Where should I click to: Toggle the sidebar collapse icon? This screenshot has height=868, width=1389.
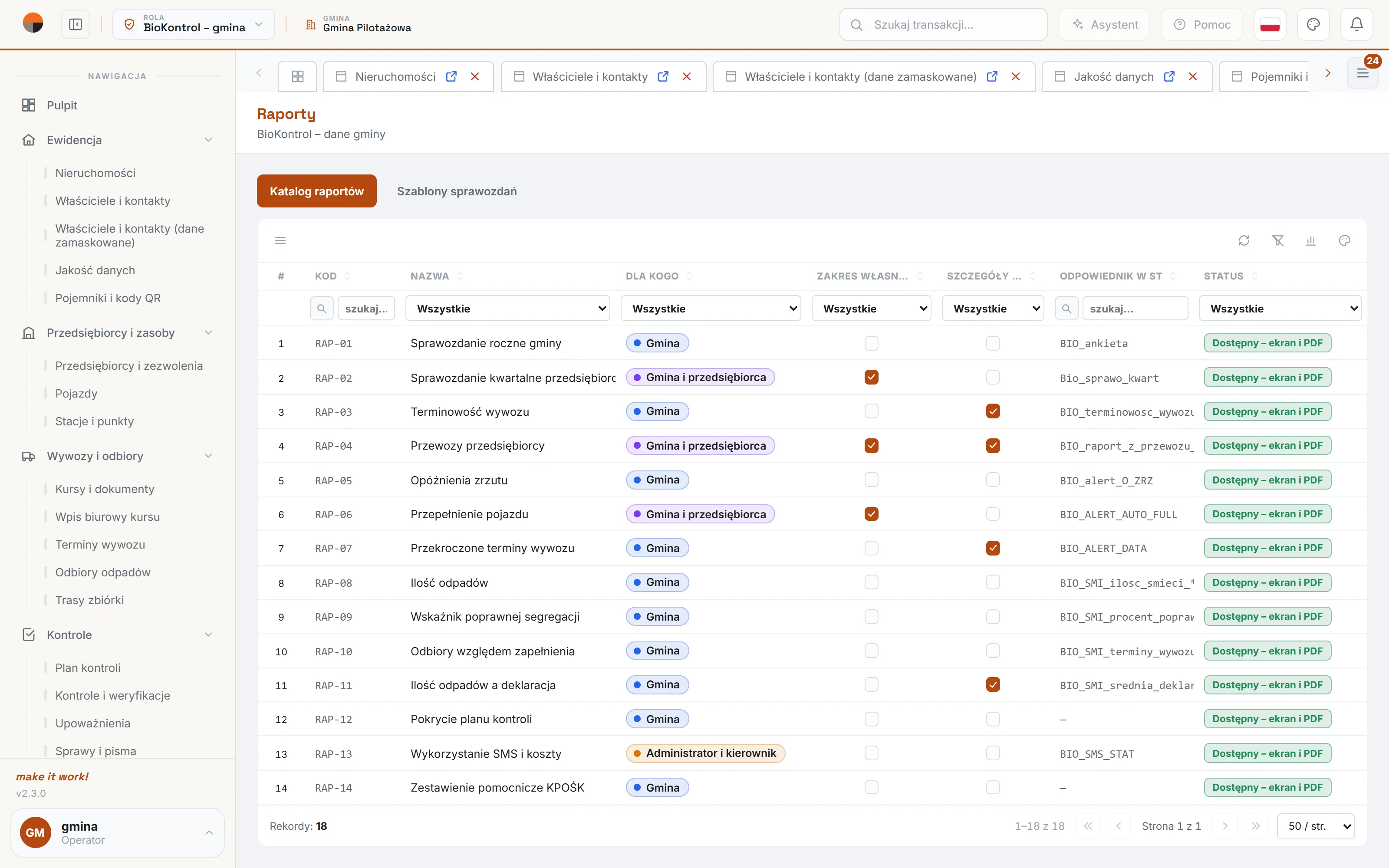(76, 25)
